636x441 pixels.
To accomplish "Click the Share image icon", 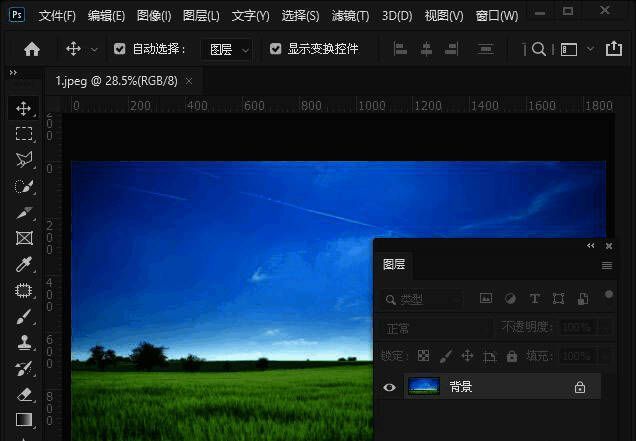I will point(614,48).
